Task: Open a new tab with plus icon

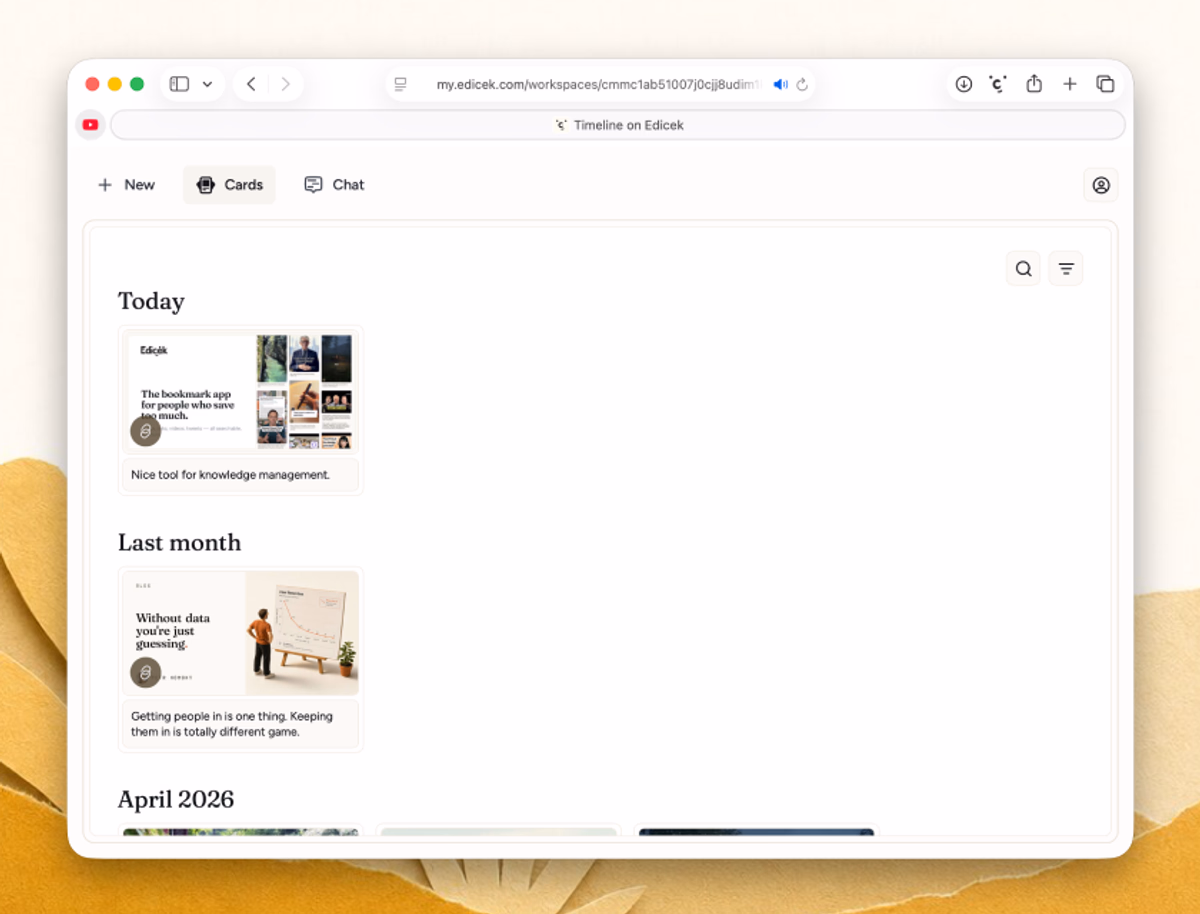Action: coord(1070,84)
